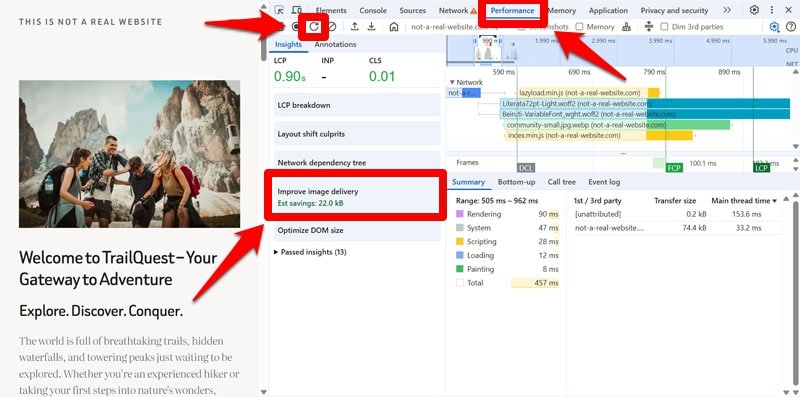The image size is (800, 397).
Task: Select community-small.jpg.webp network request
Action: pos(617,125)
